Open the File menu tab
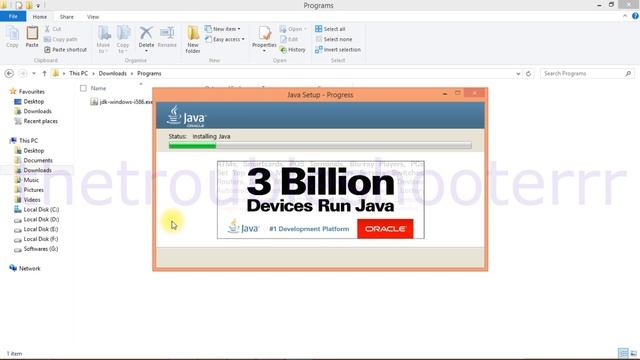This screenshot has width=640, height=360. click(x=13, y=16)
